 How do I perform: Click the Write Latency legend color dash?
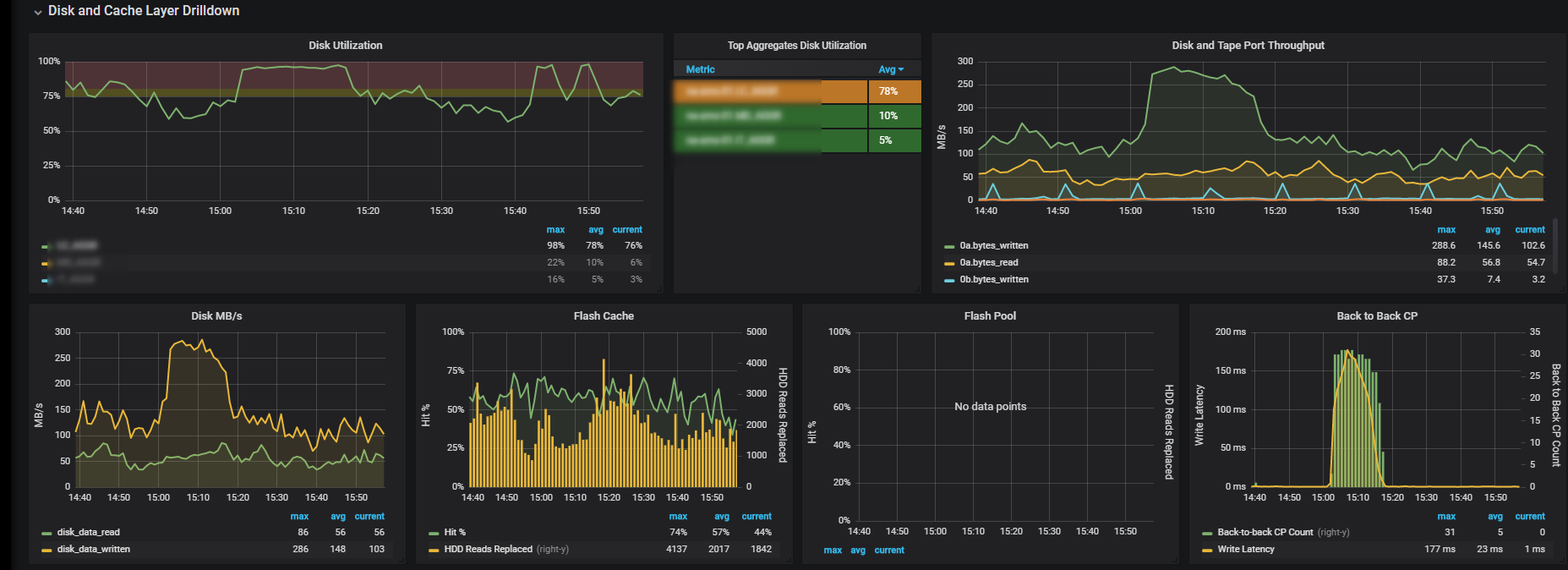pyautogui.click(x=1207, y=550)
